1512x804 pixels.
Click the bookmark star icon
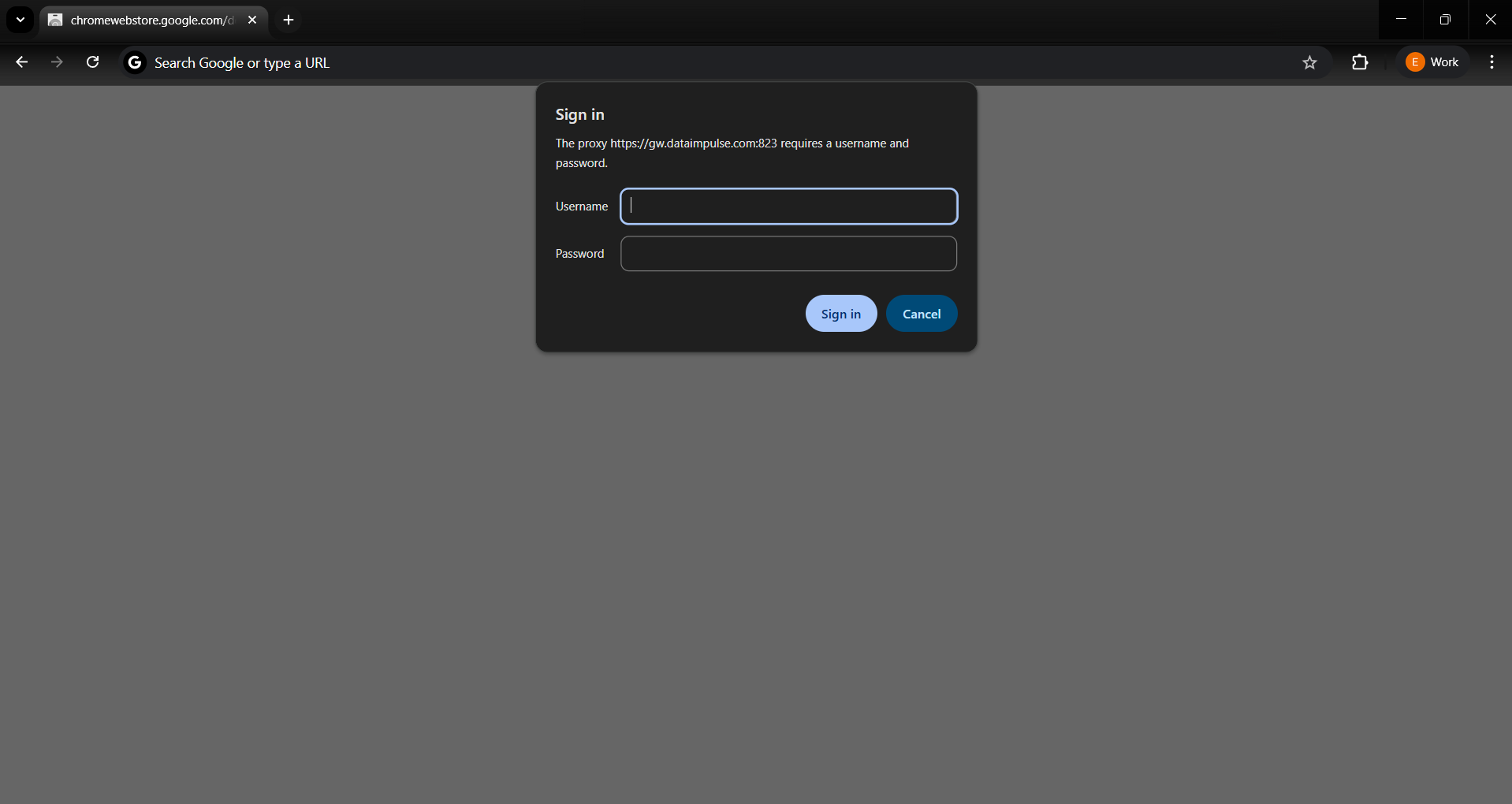coord(1309,62)
